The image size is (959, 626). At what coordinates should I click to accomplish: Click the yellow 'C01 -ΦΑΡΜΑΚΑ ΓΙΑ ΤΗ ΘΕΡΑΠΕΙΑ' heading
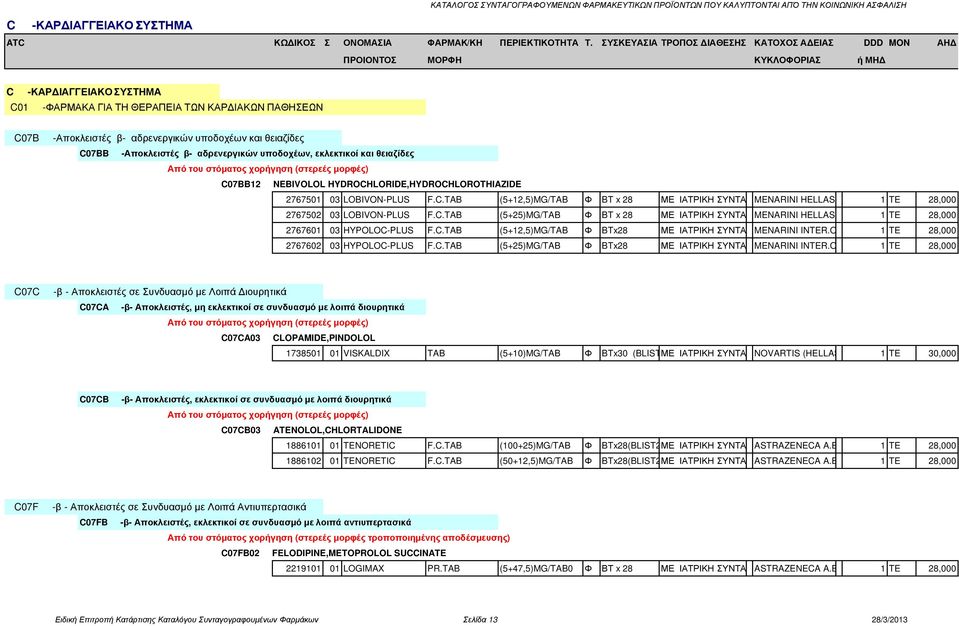[x=215, y=107]
